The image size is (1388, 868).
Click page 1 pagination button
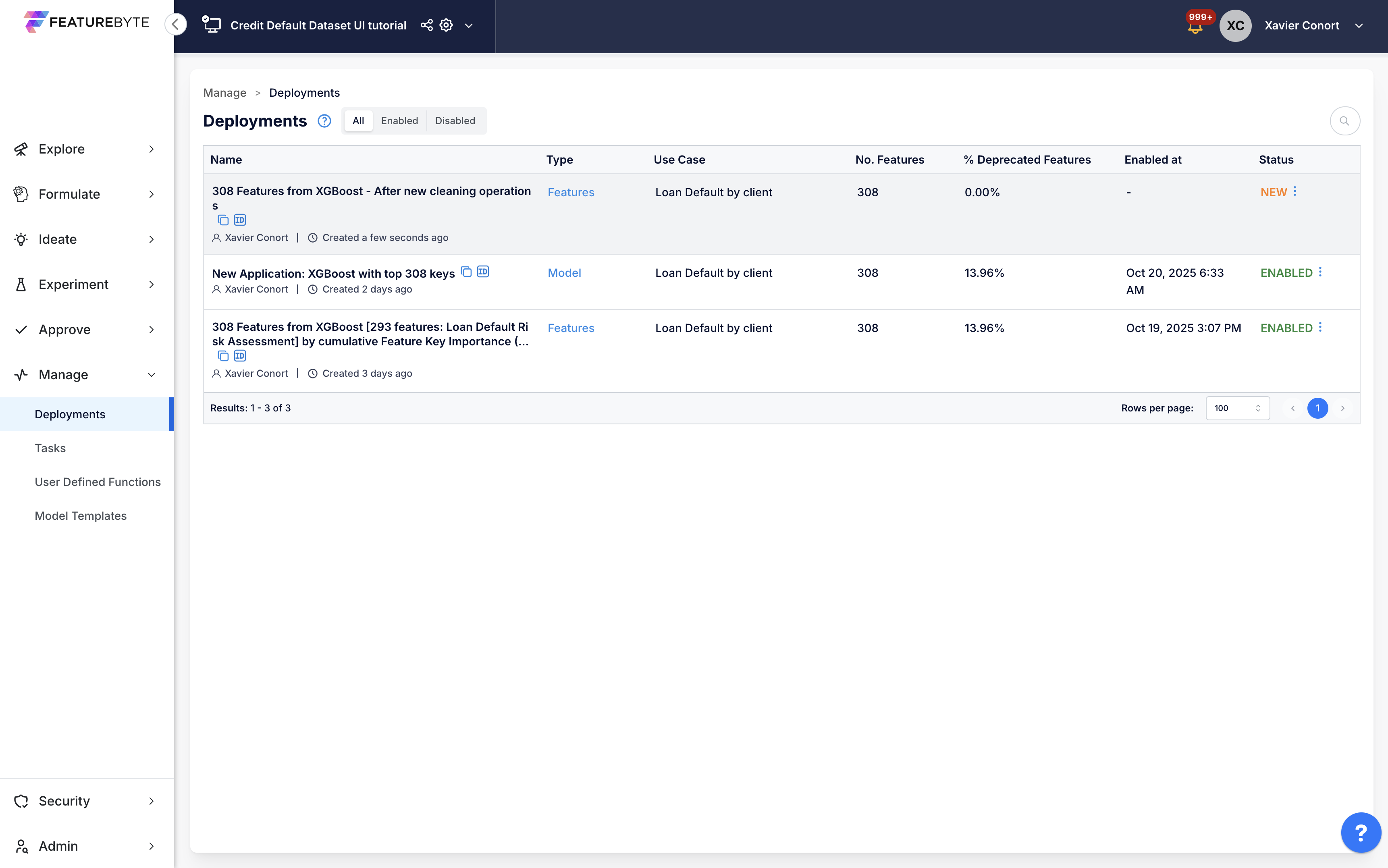(x=1317, y=408)
